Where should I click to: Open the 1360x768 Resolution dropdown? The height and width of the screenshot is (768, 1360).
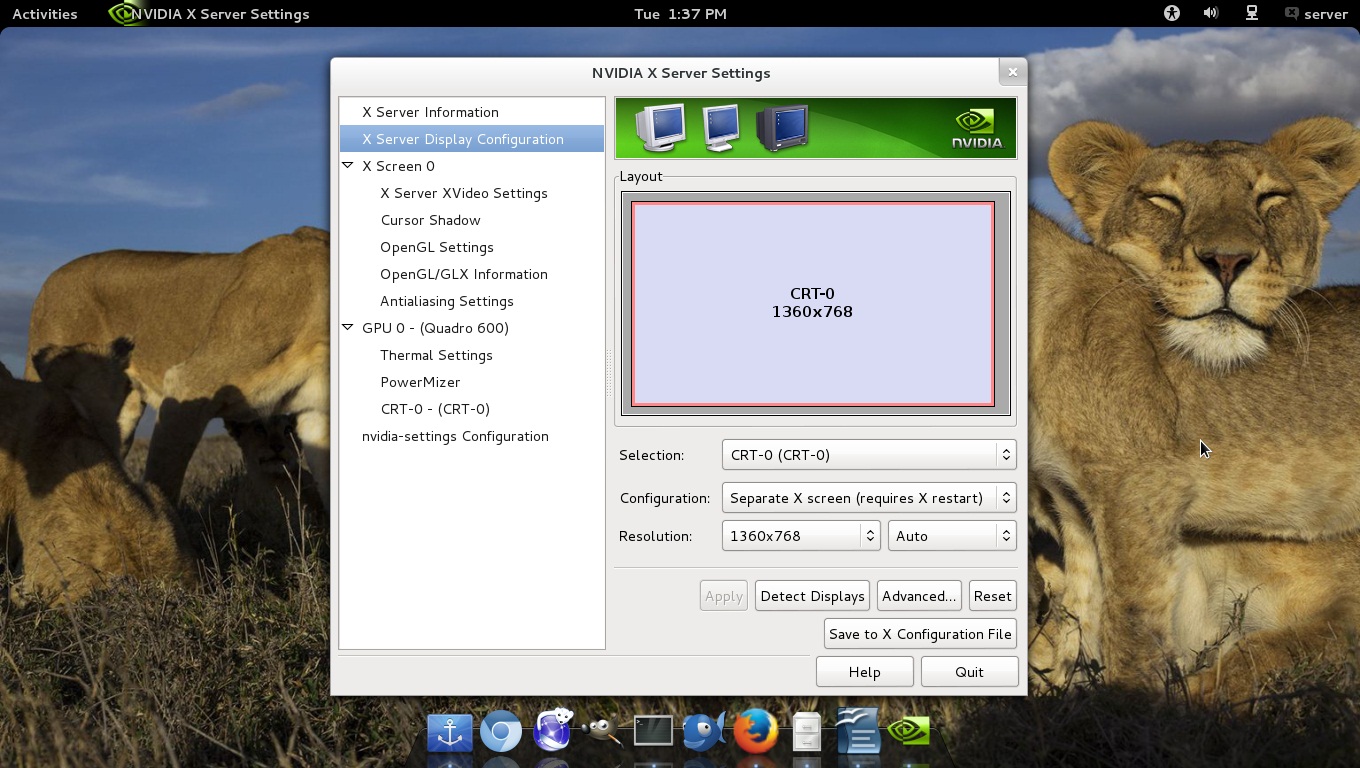800,536
